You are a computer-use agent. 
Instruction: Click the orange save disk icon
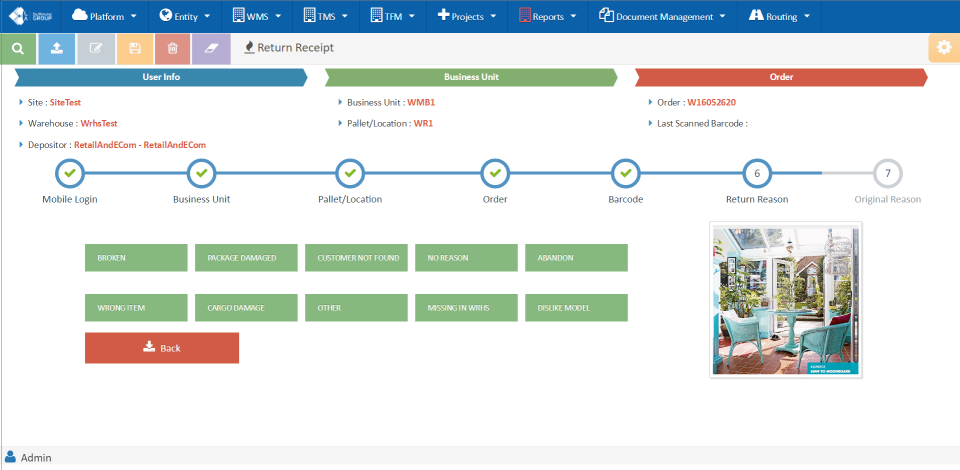click(134, 48)
